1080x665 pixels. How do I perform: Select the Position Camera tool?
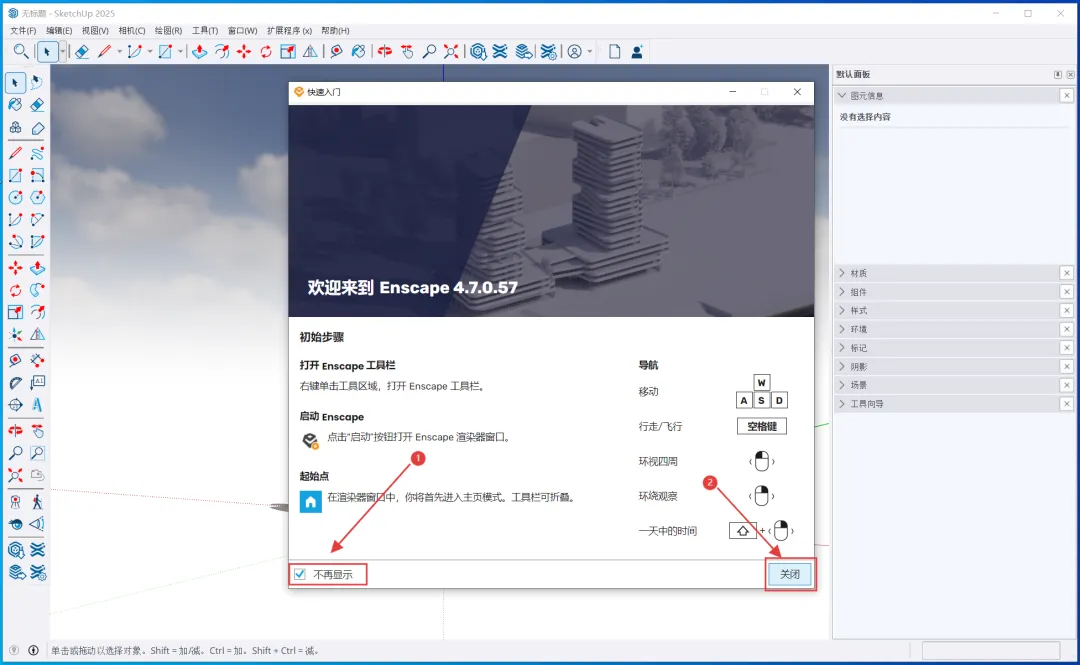pyautogui.click(x=15, y=502)
